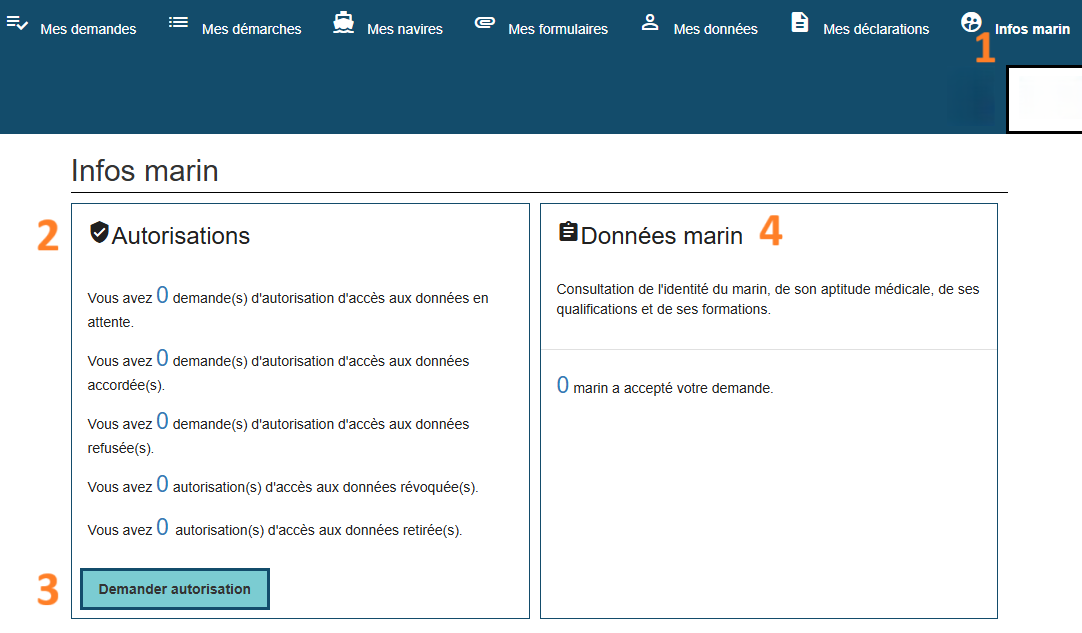Open the Mes déclarations document icon
Viewport: 1082px width, 633px height.
click(x=800, y=22)
